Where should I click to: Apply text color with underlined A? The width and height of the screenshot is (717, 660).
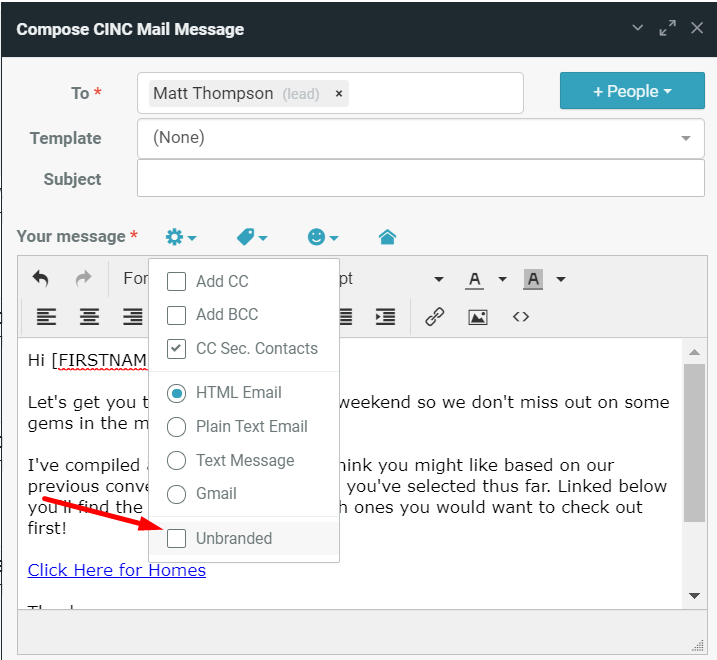[x=475, y=279]
